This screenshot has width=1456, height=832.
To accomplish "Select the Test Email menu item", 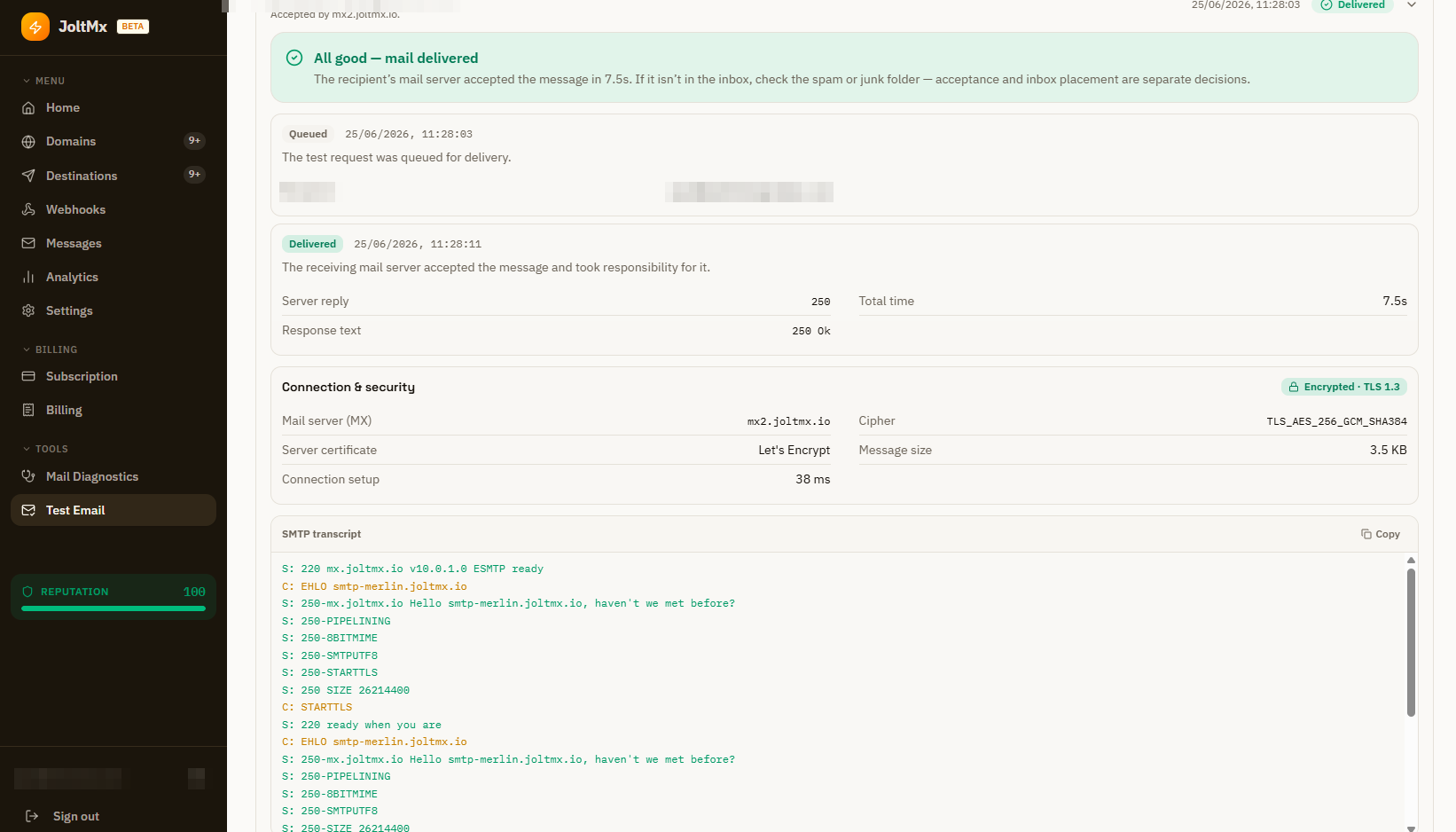I will [114, 510].
